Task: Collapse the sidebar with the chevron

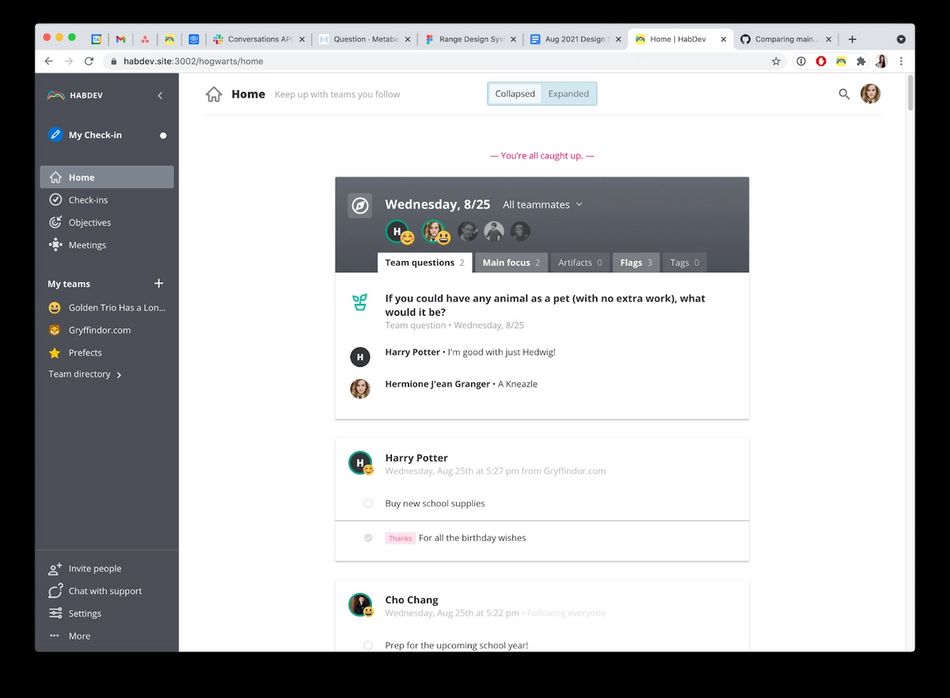Action: coord(160,95)
